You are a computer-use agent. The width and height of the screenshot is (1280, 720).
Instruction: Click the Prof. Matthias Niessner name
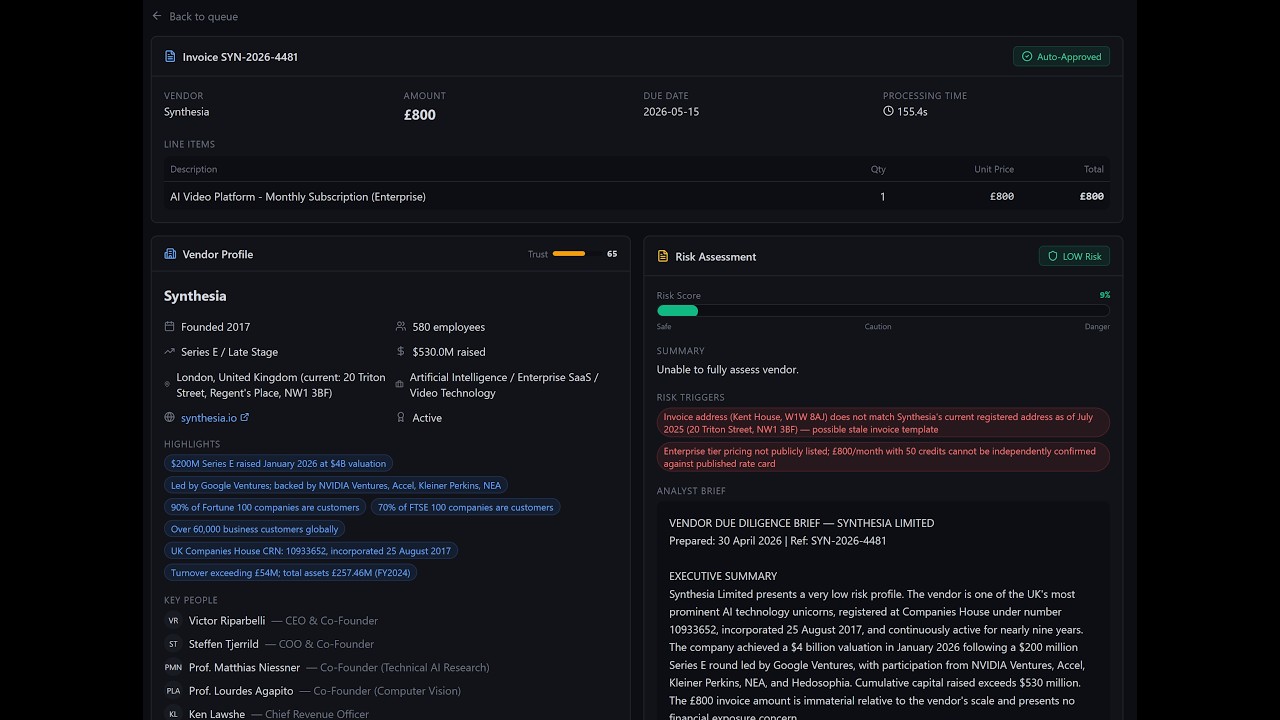tap(245, 668)
